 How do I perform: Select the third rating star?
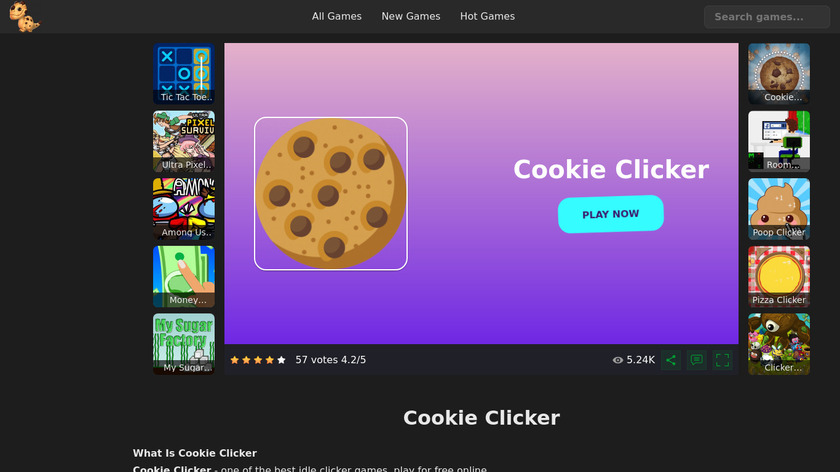point(258,360)
